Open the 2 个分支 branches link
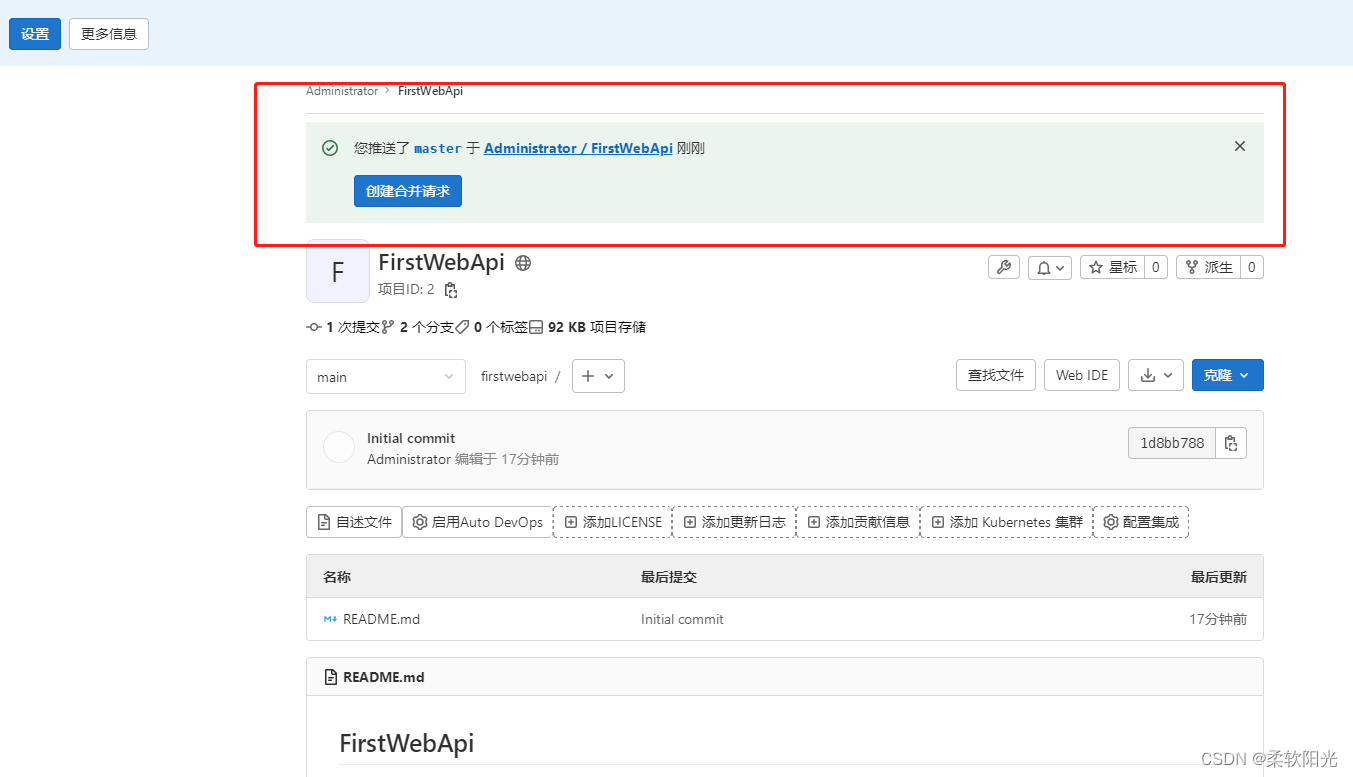 [x=418, y=327]
